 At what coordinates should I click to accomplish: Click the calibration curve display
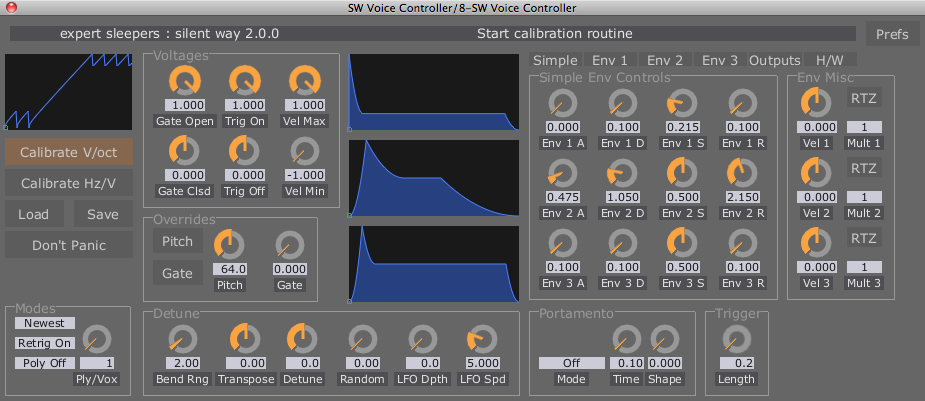click(x=68, y=91)
